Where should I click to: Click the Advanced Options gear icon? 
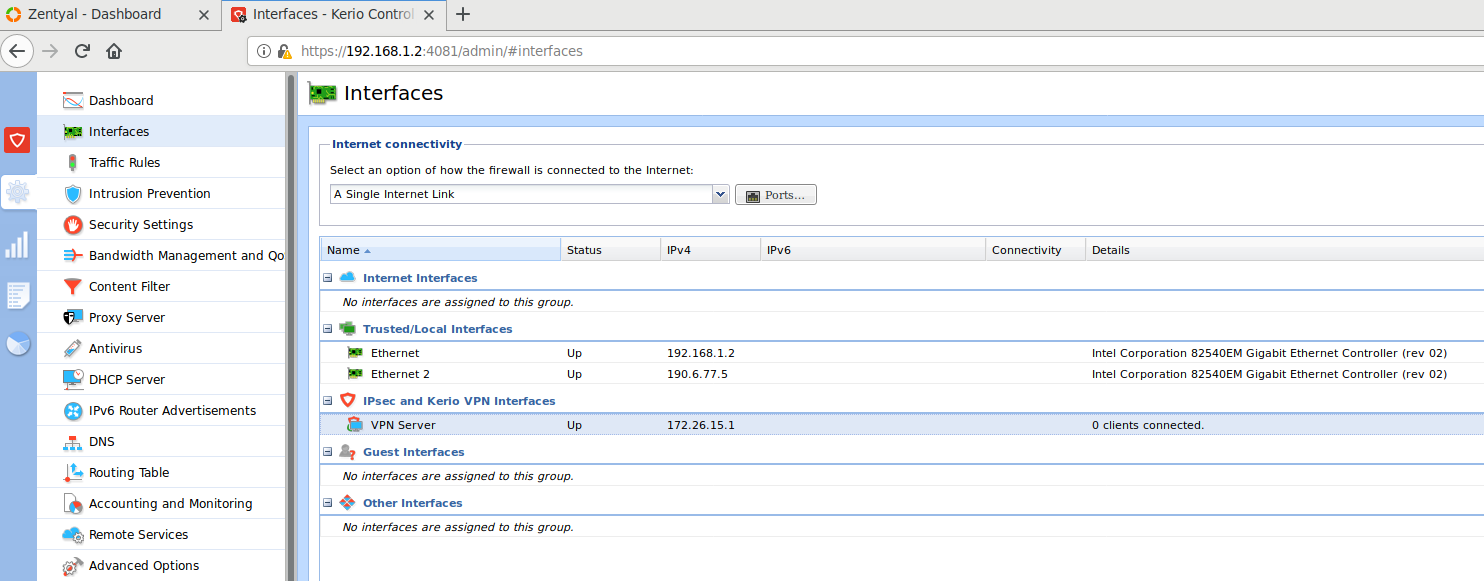coord(72,565)
